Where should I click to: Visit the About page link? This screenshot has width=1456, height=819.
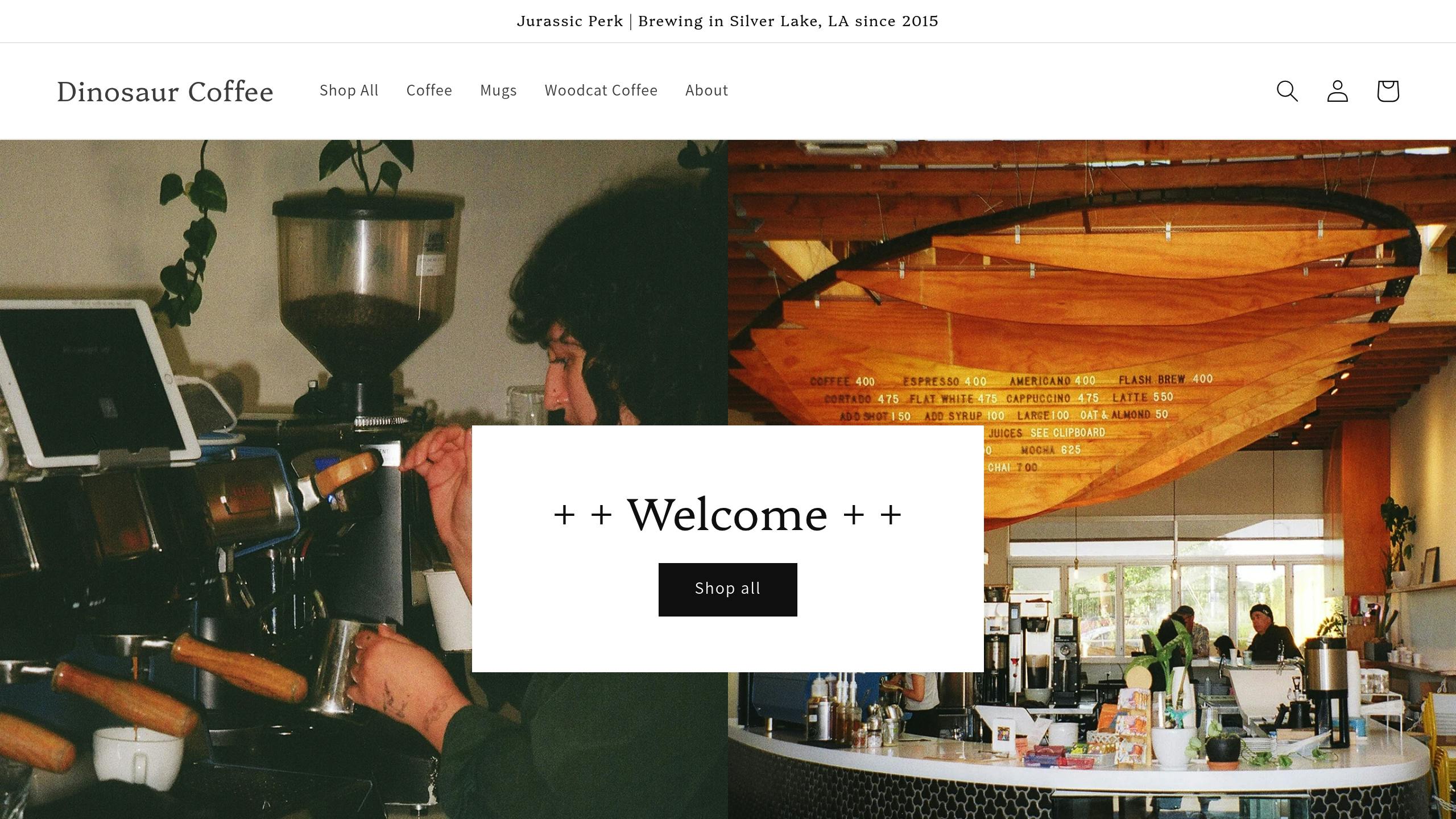click(x=706, y=90)
